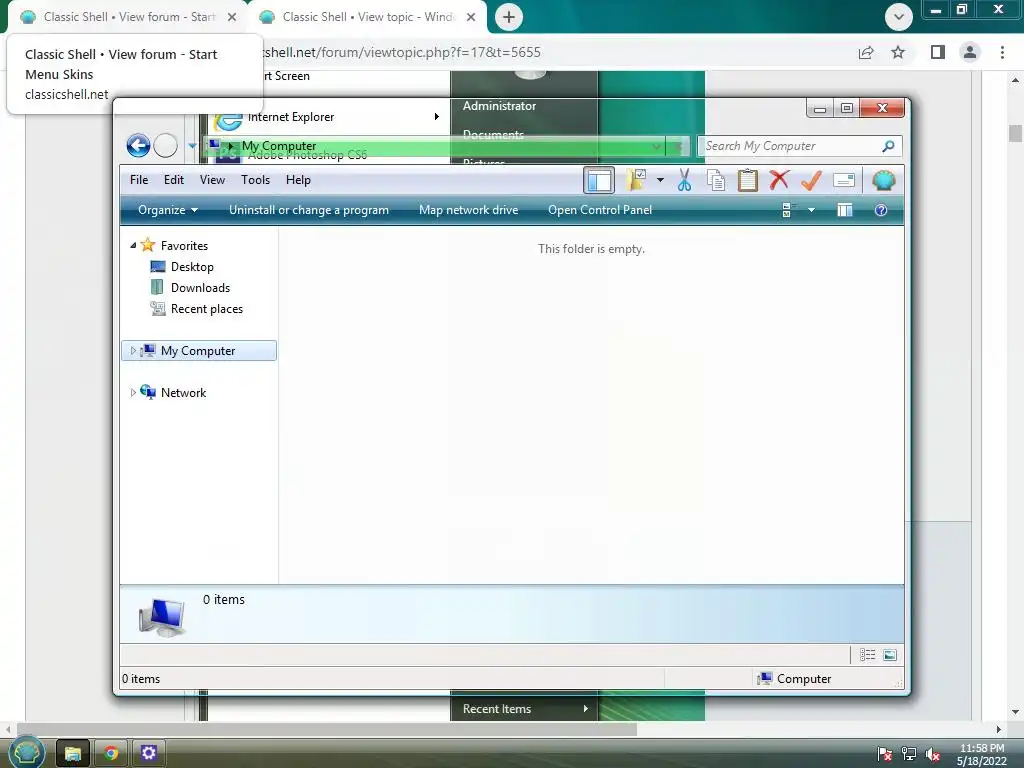
Task: Click Administrator in the webpage start menu
Action: pyautogui.click(x=500, y=106)
